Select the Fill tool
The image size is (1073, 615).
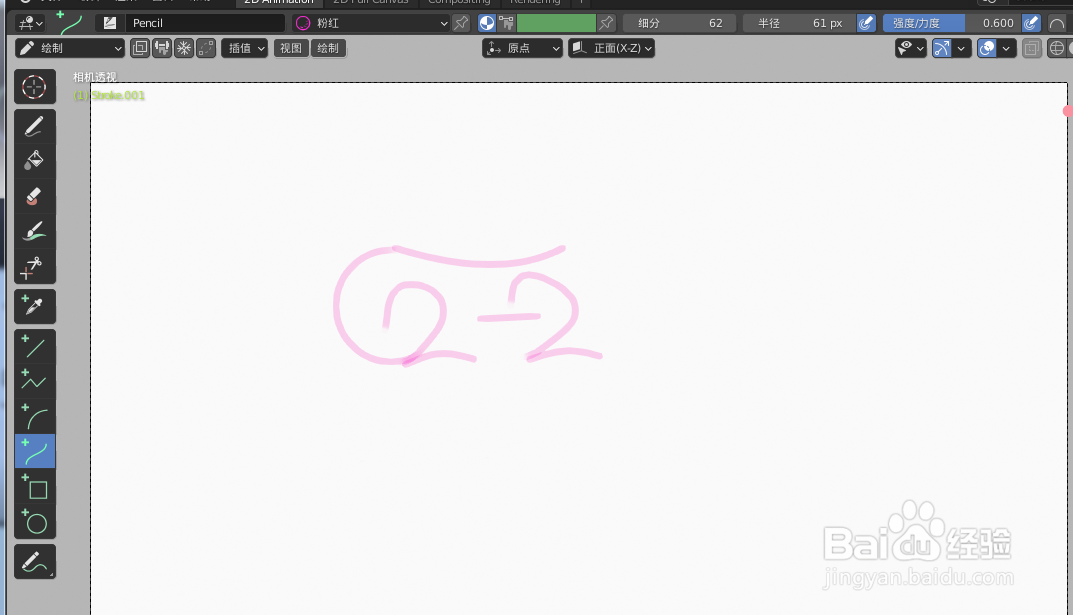point(34,159)
